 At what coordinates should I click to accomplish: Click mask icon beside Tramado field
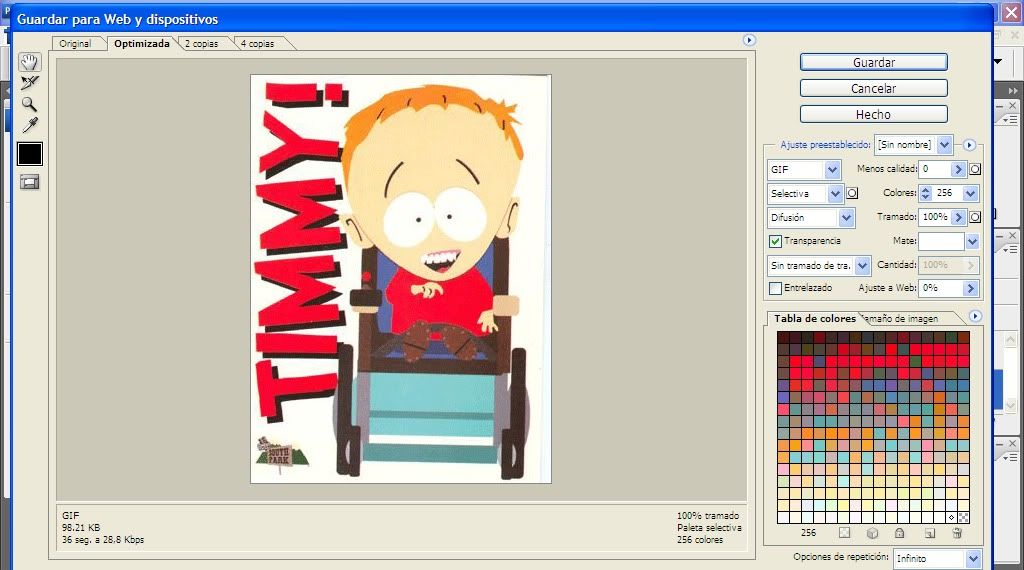click(x=975, y=217)
